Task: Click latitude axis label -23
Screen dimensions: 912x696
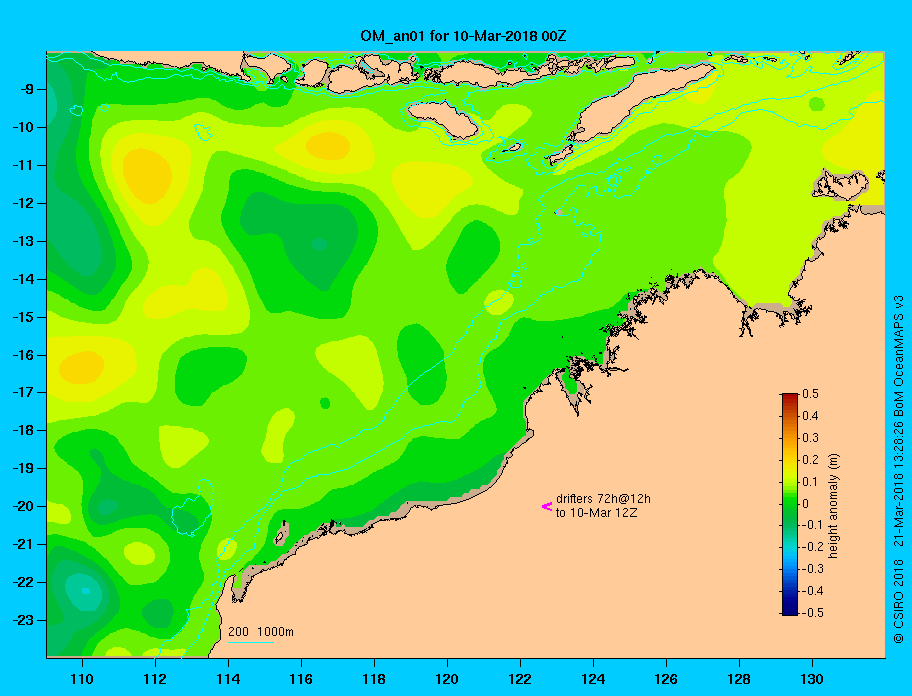Action: pyautogui.click(x=23, y=620)
